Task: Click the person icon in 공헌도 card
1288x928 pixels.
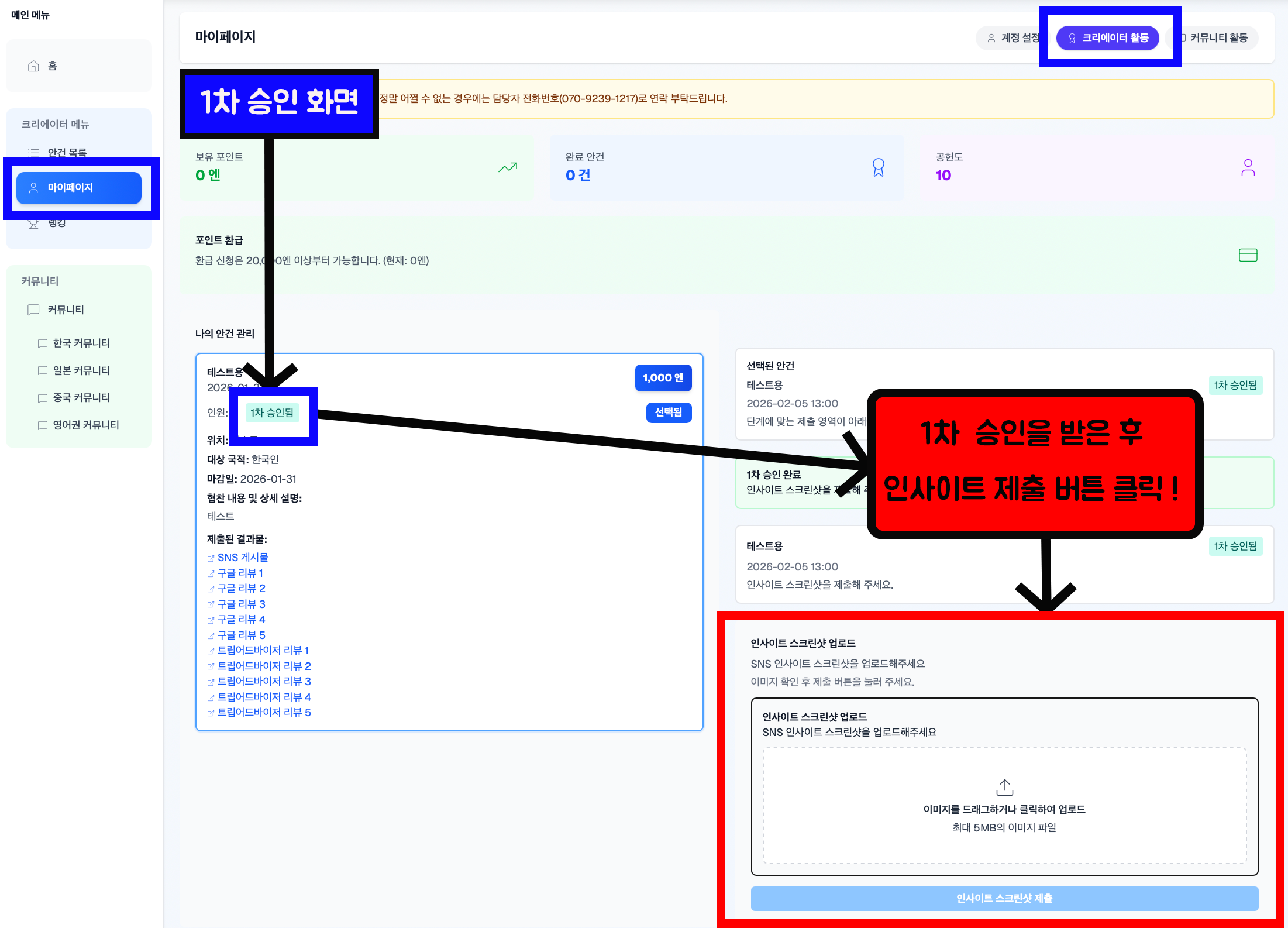Action: click(1248, 168)
